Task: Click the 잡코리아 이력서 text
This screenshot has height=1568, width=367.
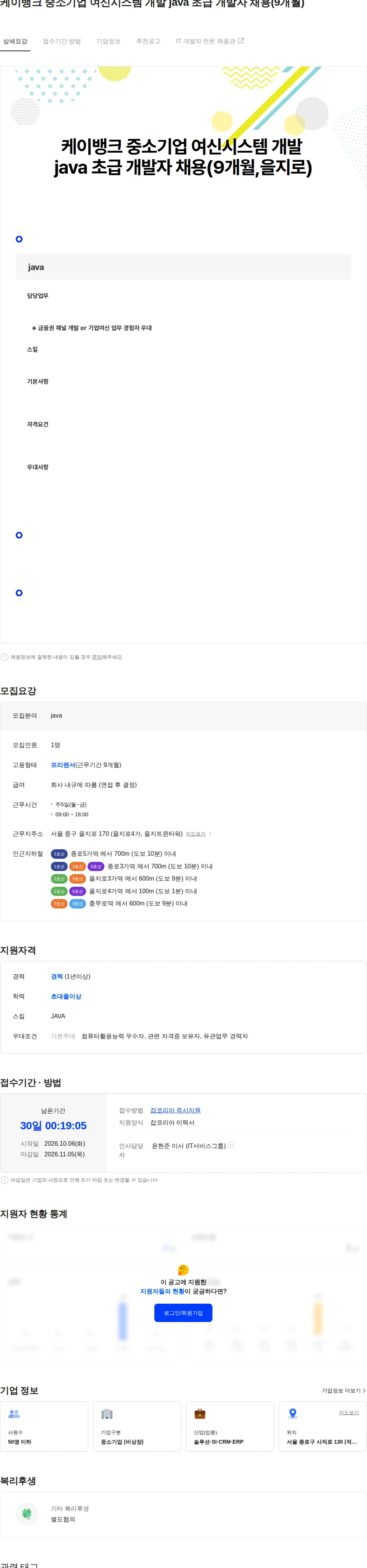Action: click(172, 1122)
